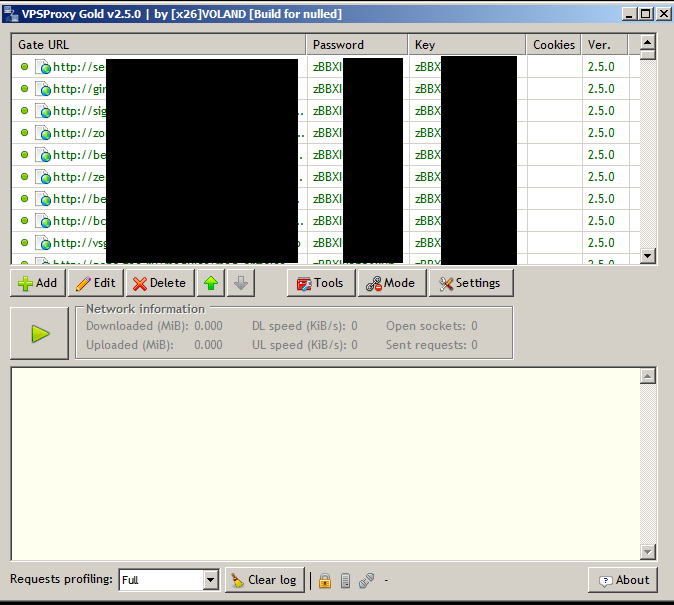This screenshot has width=674, height=605.
Task: Click the padlock status icon
Action: [x=325, y=580]
